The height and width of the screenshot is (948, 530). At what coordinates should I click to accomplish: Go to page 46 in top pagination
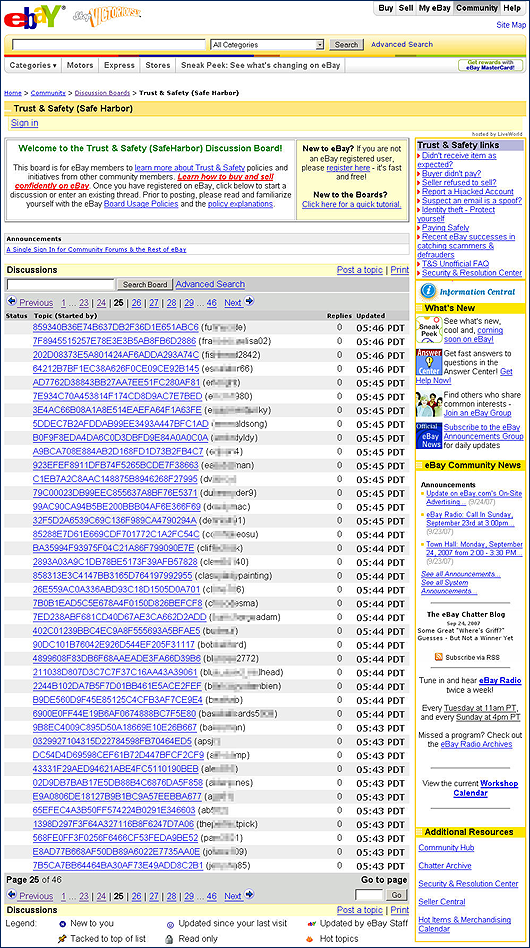click(x=212, y=303)
